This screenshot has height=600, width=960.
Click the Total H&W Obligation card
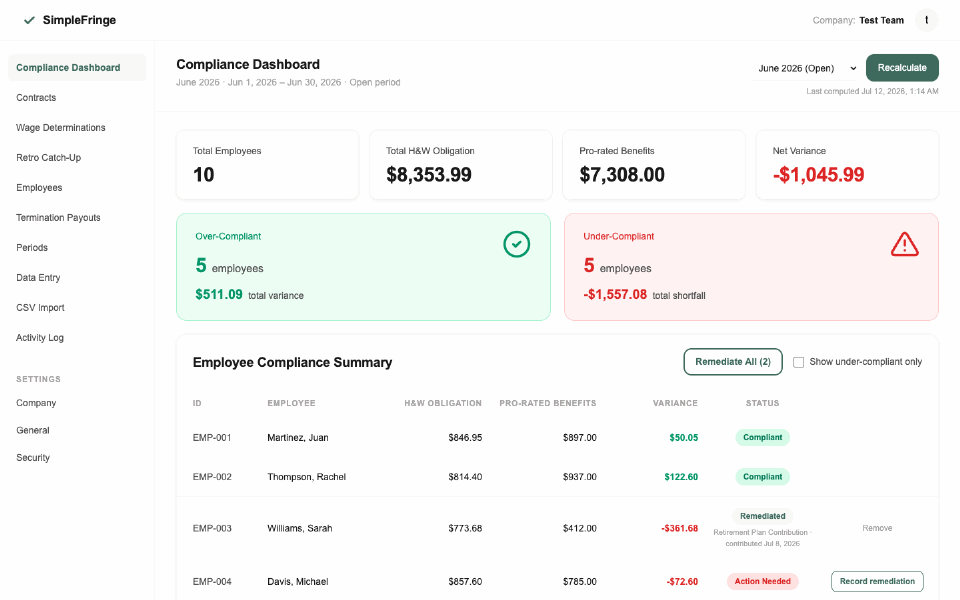point(460,165)
